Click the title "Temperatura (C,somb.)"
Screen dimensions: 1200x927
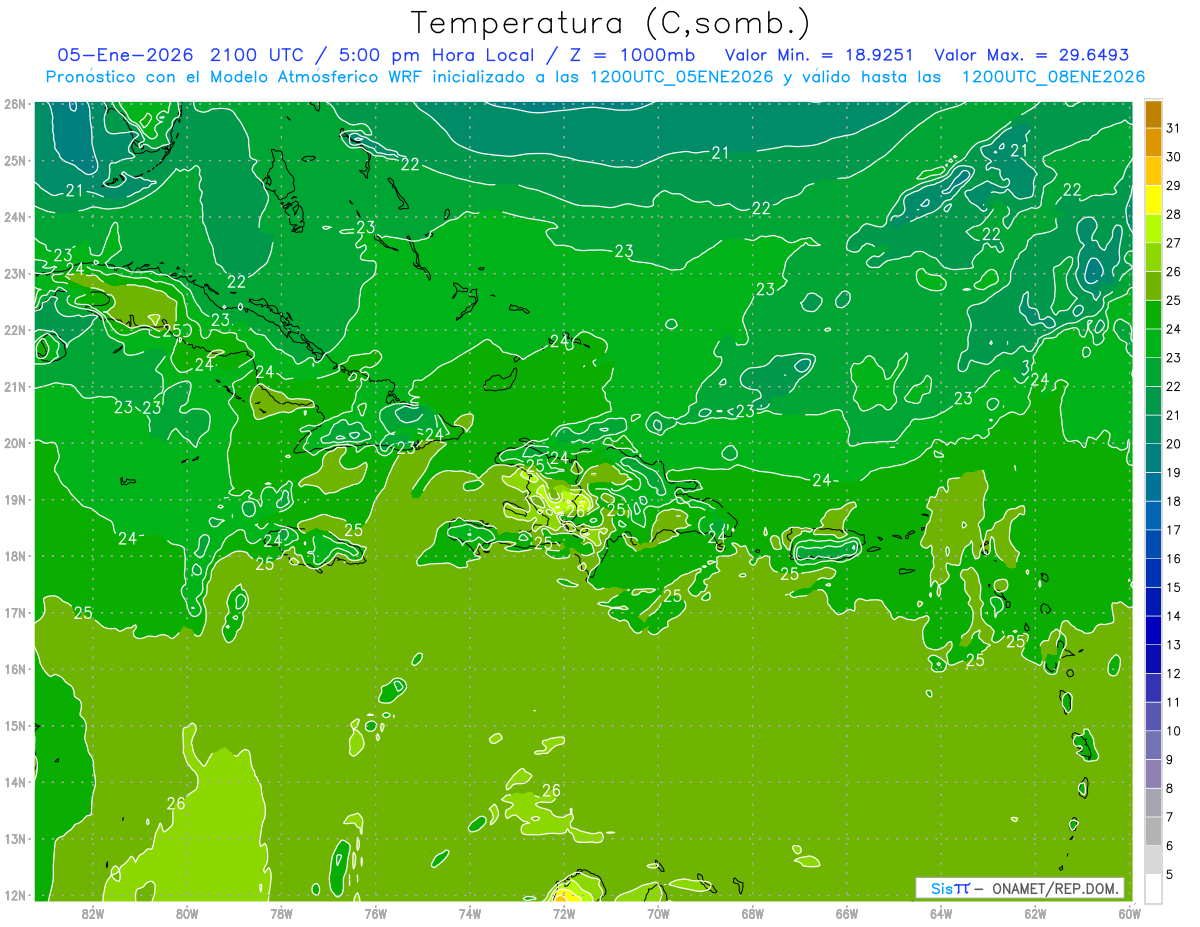point(610,23)
